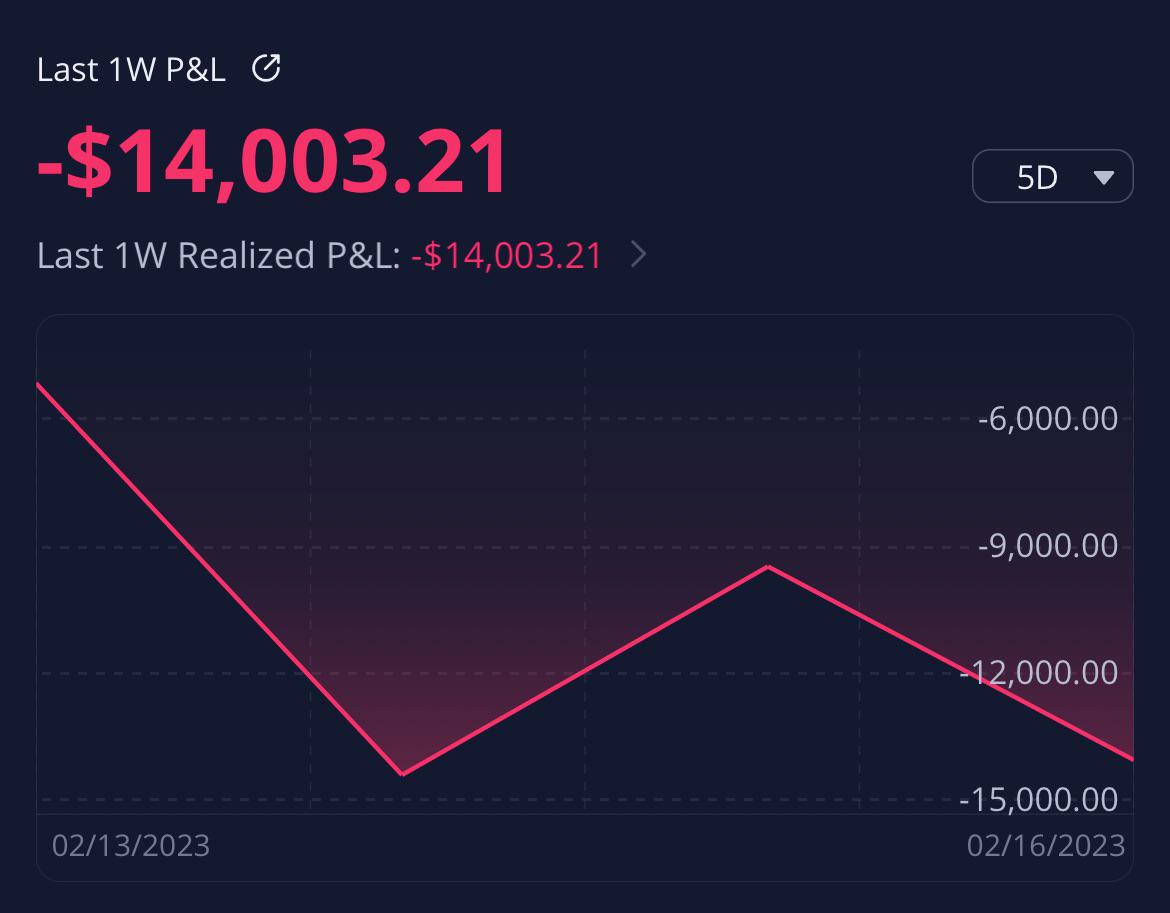Select the -9,000.00 axis label
This screenshot has width=1170, height=913.
point(1047,546)
